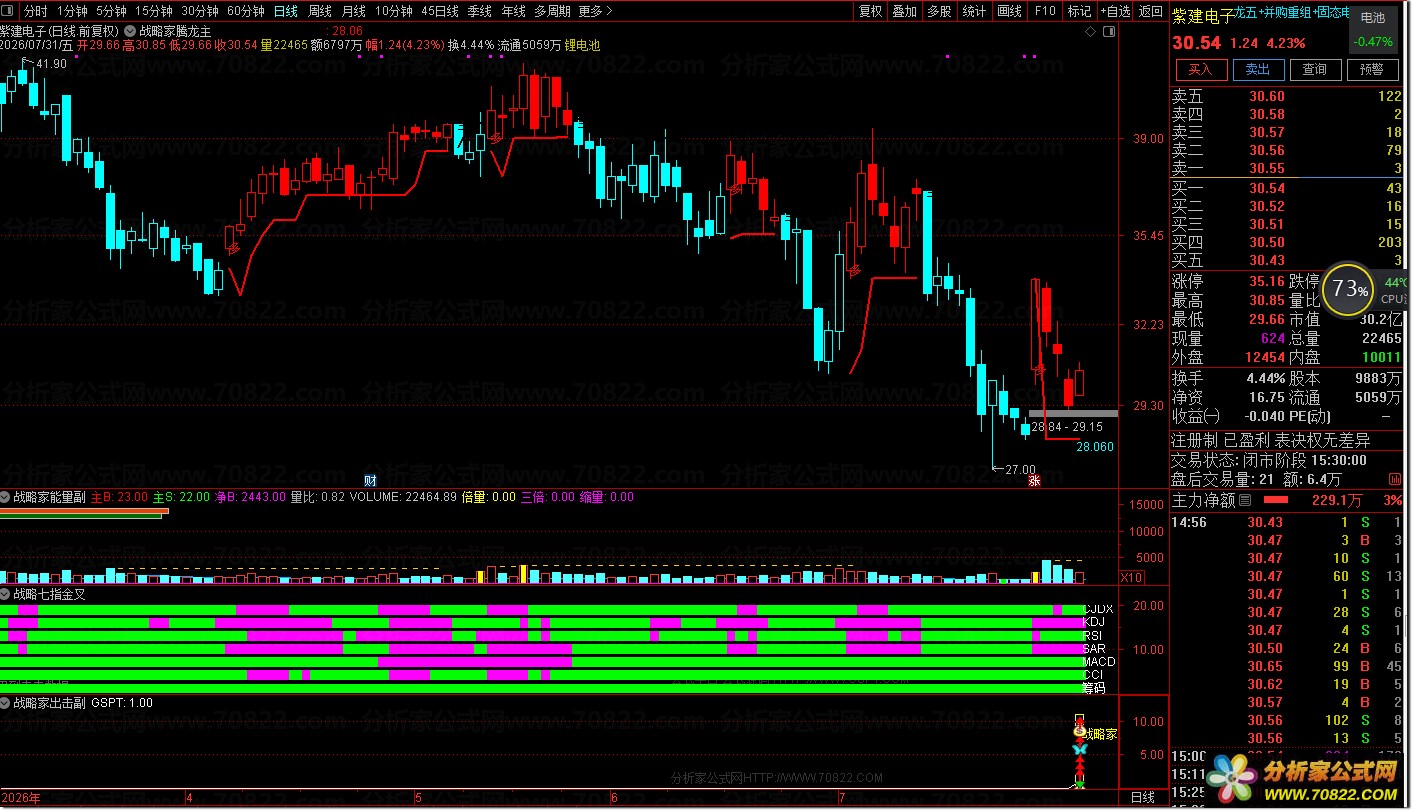Click the 交易状态 闭市阶段 status text
The height and width of the screenshot is (811, 1414).
coord(1269,460)
